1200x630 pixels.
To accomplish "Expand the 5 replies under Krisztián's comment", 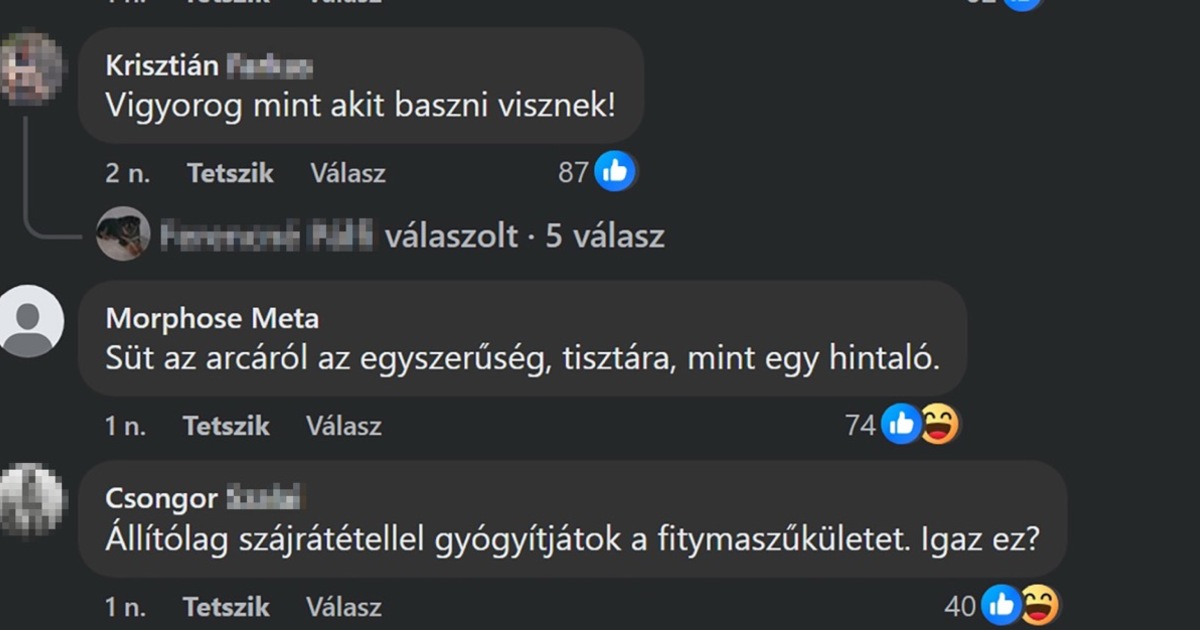I will pos(524,236).
